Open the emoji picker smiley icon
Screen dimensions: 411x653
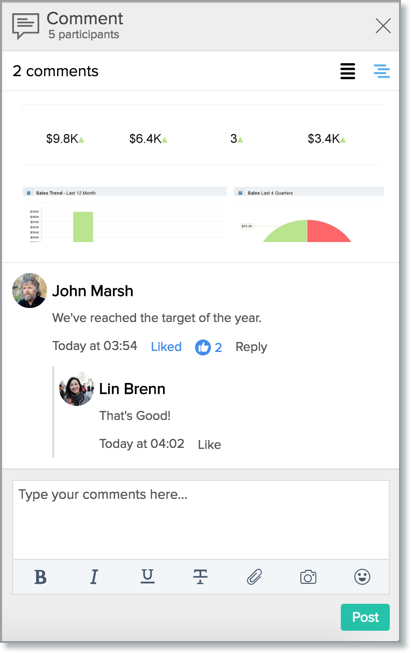(362, 577)
